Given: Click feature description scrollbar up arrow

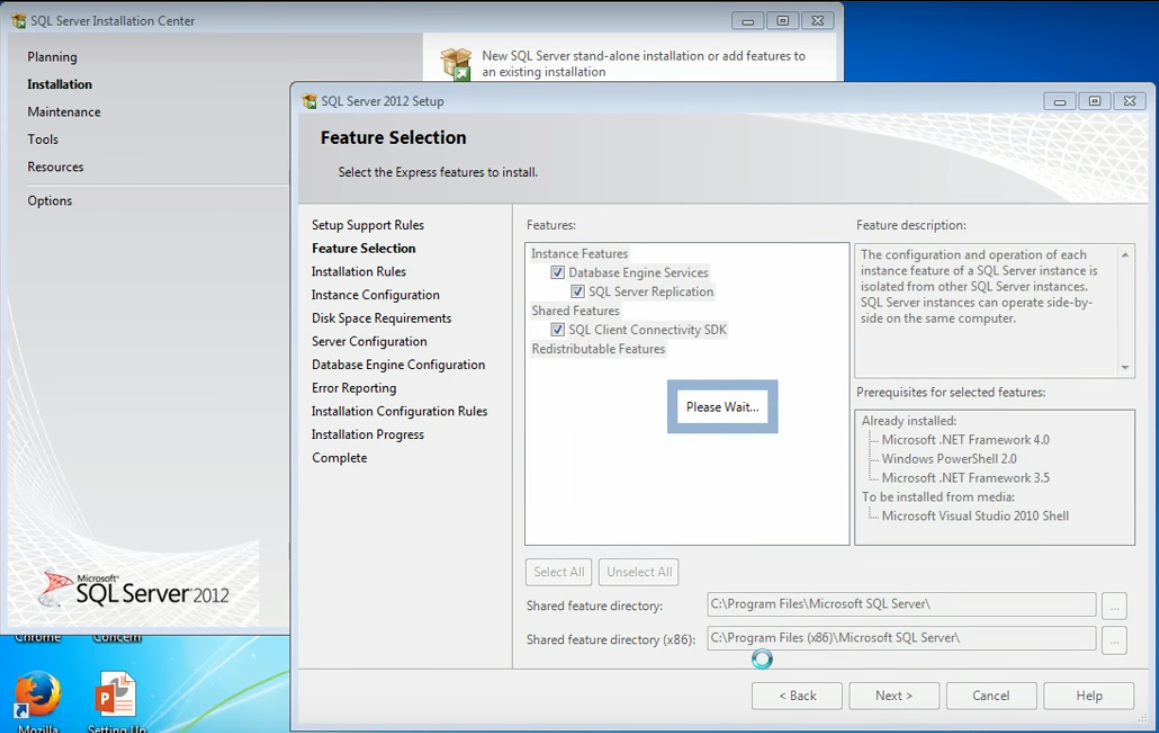Looking at the screenshot, I should tap(1125, 255).
